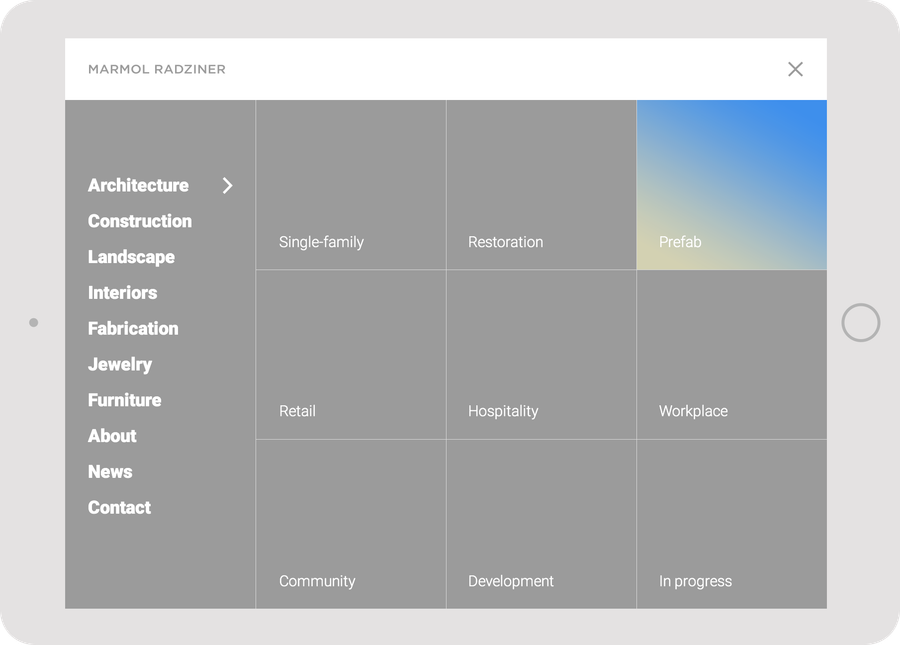This screenshot has height=645, width=900.
Task: Expand Architecture submenu chevron arrow
Action: click(x=227, y=185)
